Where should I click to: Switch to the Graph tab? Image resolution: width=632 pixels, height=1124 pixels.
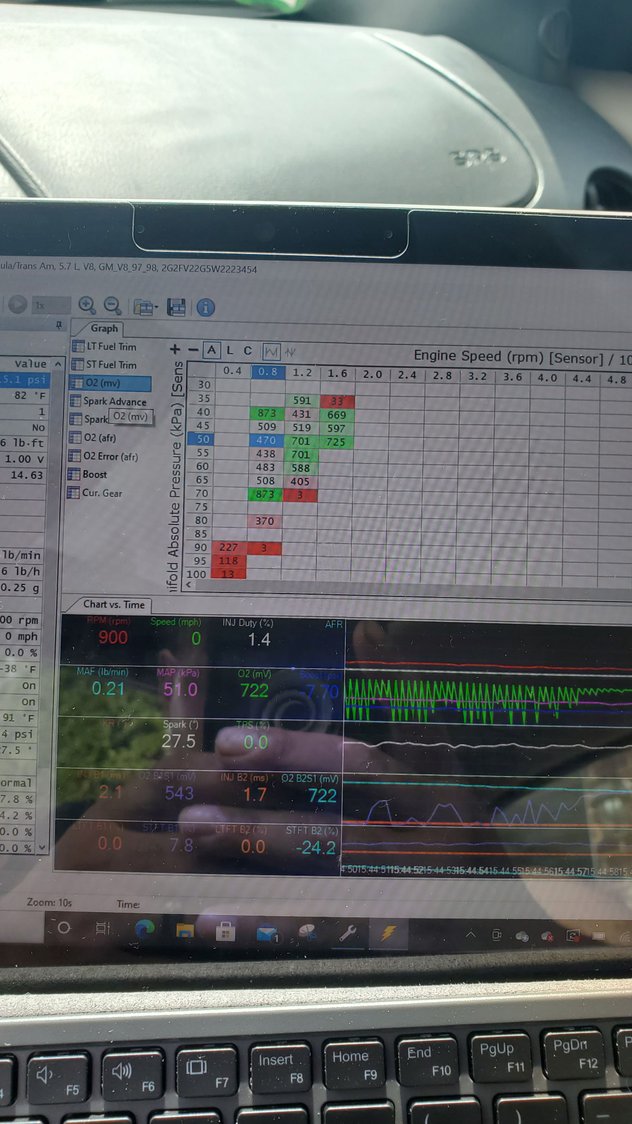click(104, 328)
